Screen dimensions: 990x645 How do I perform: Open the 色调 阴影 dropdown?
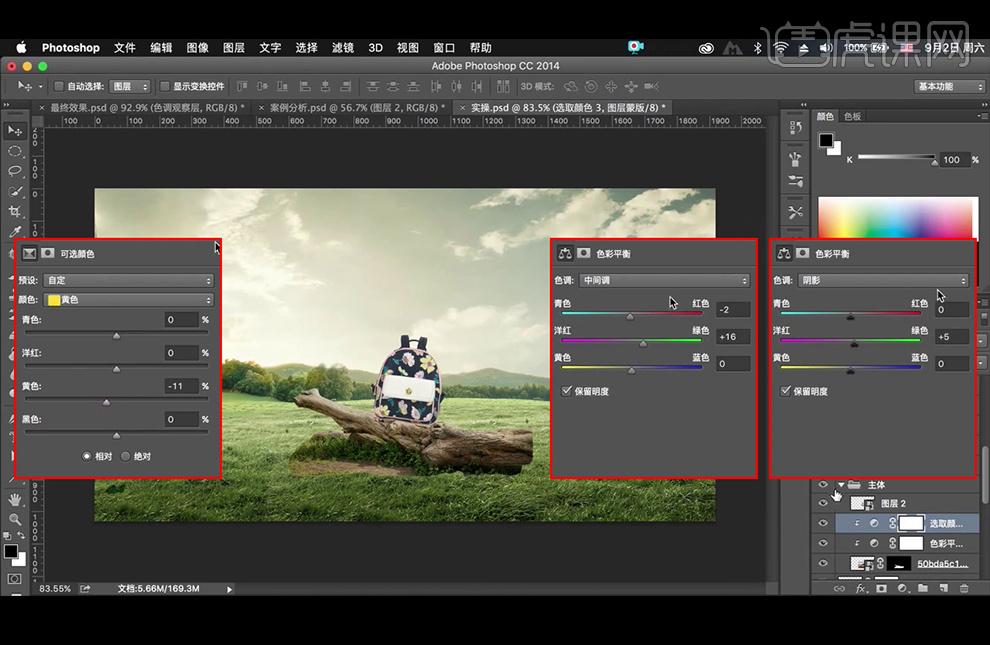click(x=883, y=280)
